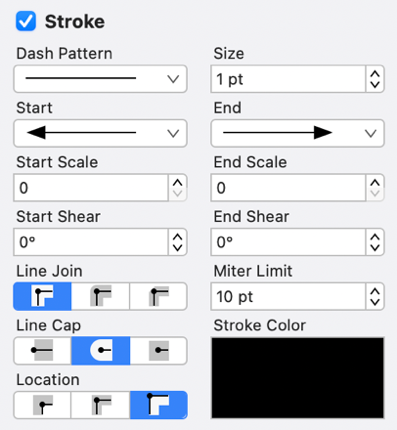The height and width of the screenshot is (430, 397).
Task: Choose the square Line Cap style
Action: click(159, 350)
